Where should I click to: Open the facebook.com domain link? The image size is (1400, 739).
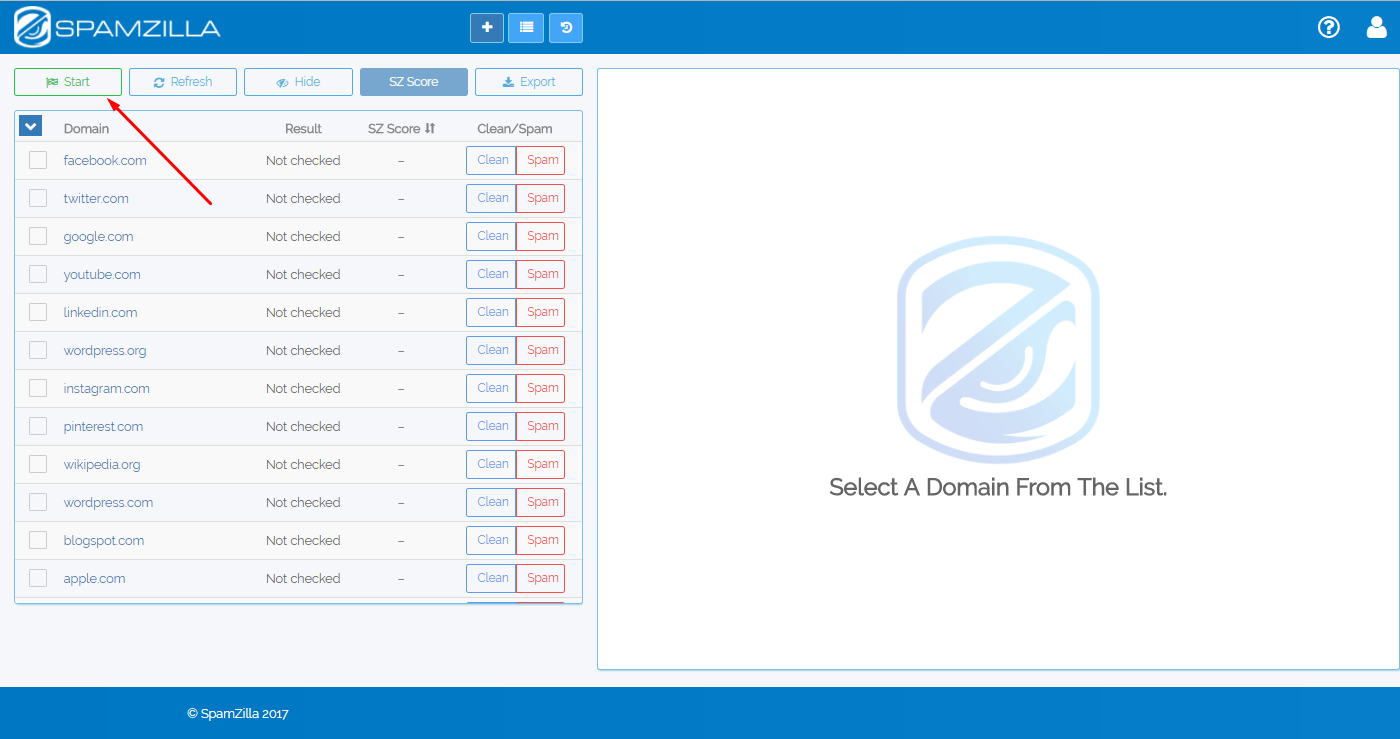click(105, 160)
